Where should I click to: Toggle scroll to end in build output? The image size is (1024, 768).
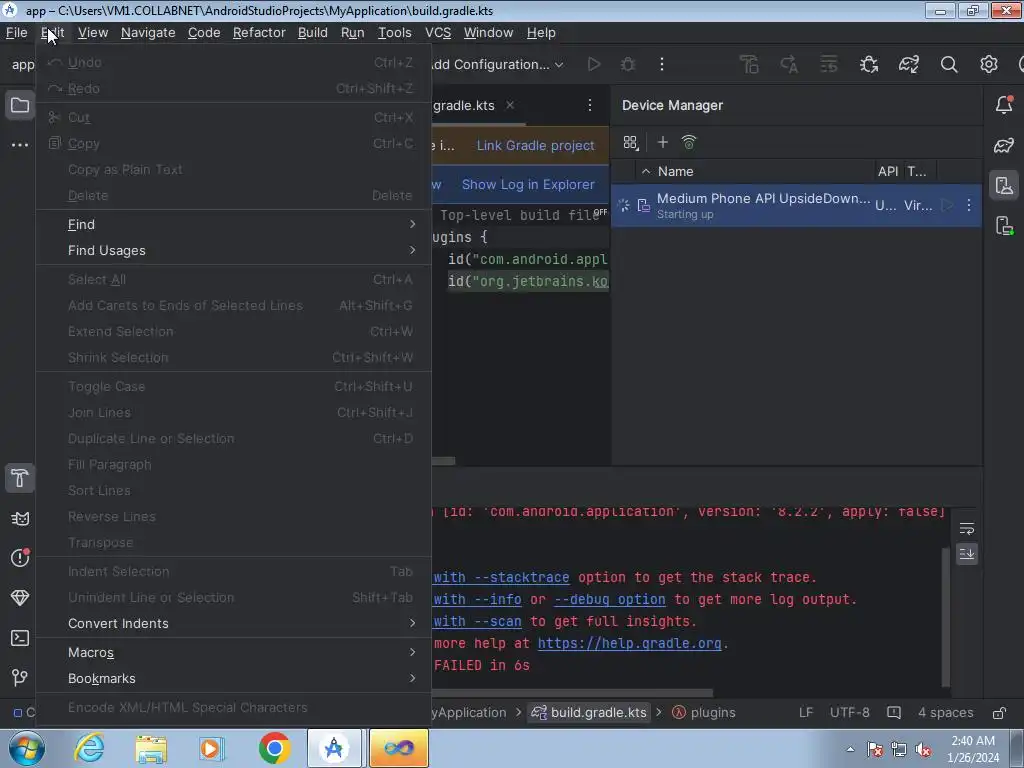click(967, 554)
